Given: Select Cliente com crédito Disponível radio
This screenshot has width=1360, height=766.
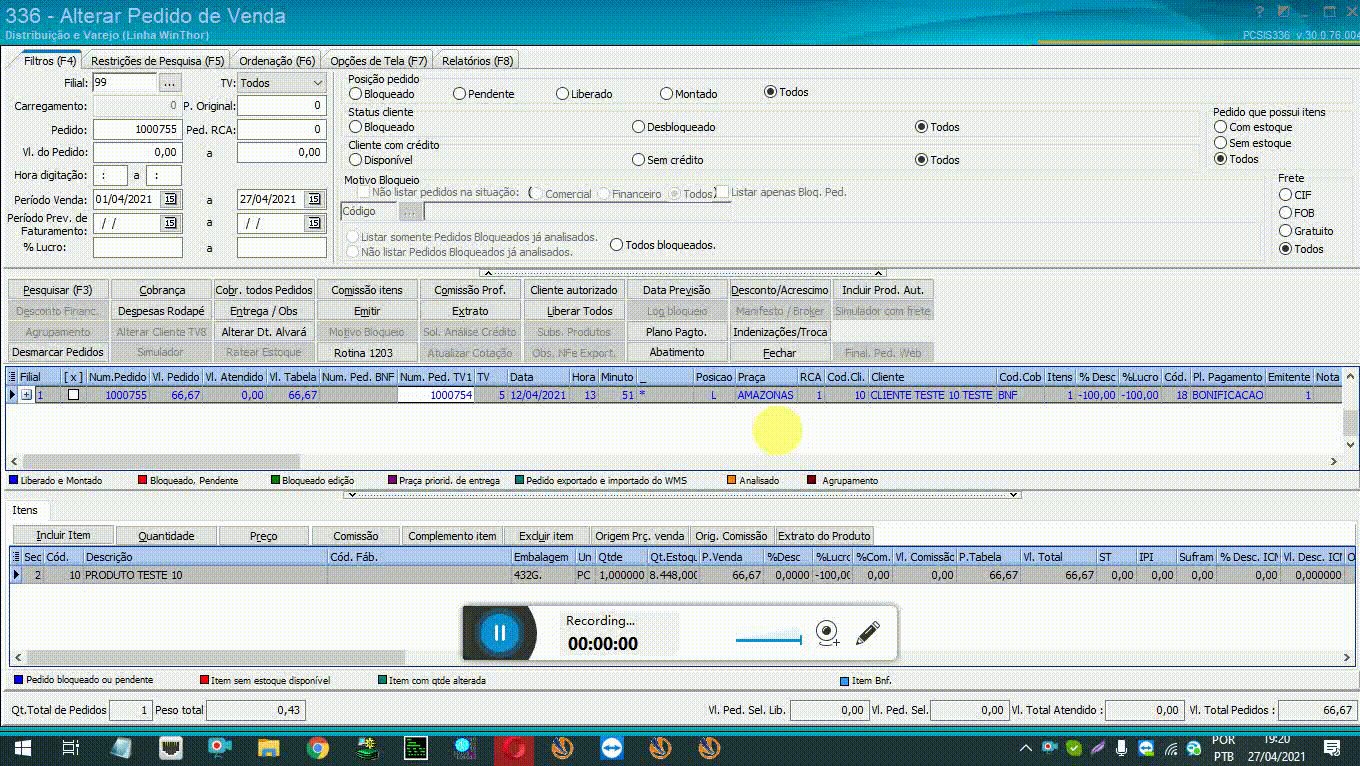Looking at the screenshot, I should tap(355, 160).
